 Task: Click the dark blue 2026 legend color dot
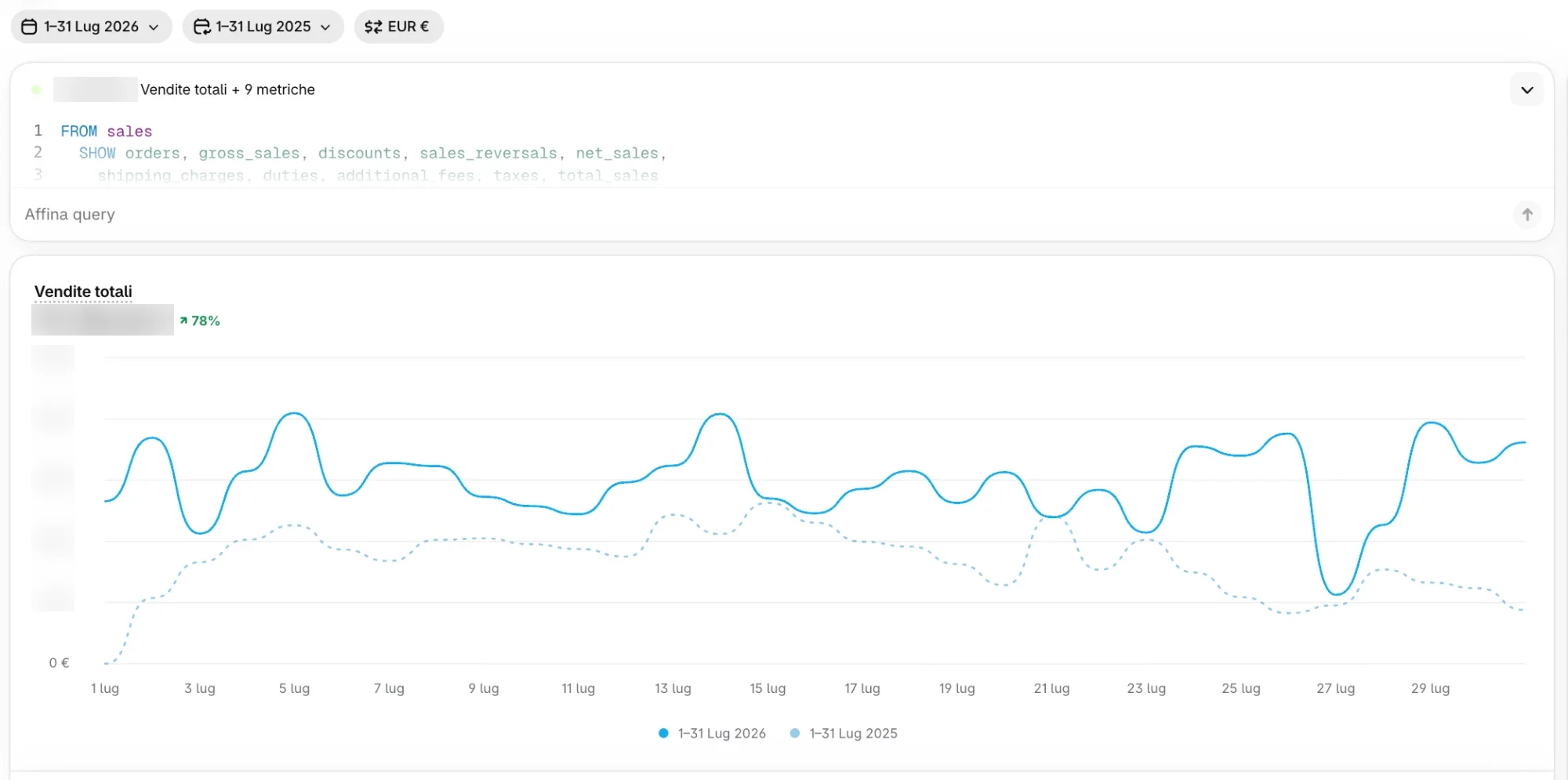pos(663,733)
